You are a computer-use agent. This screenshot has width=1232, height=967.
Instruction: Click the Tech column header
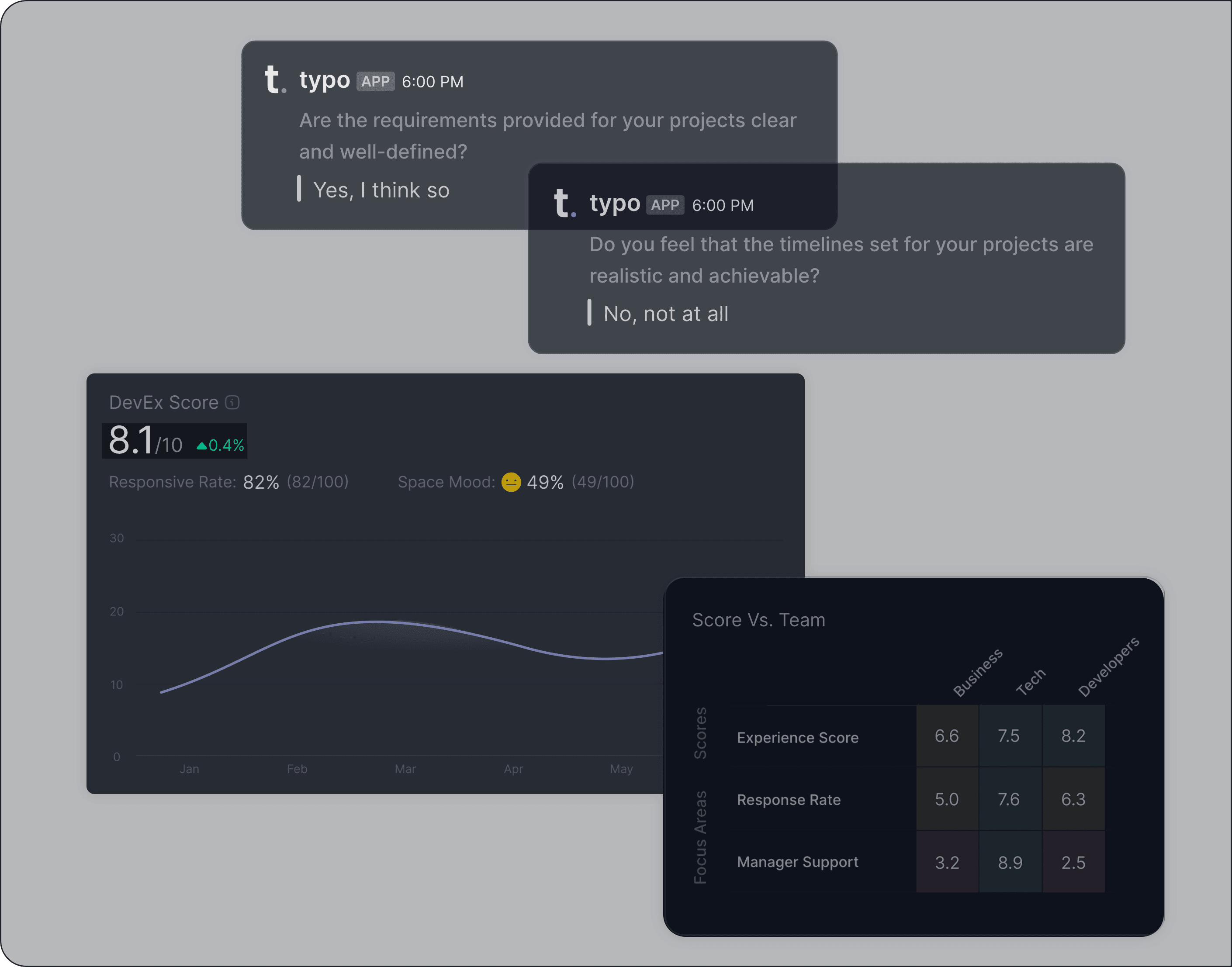pyautogui.click(x=1031, y=682)
